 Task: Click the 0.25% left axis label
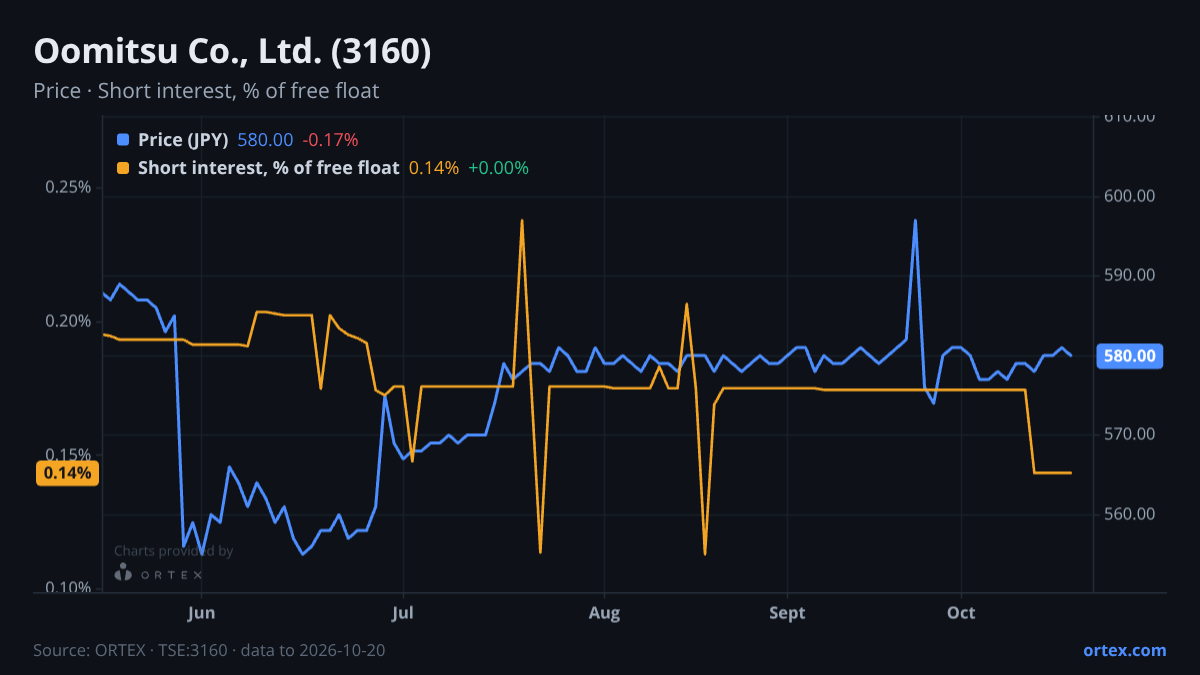click(68, 187)
